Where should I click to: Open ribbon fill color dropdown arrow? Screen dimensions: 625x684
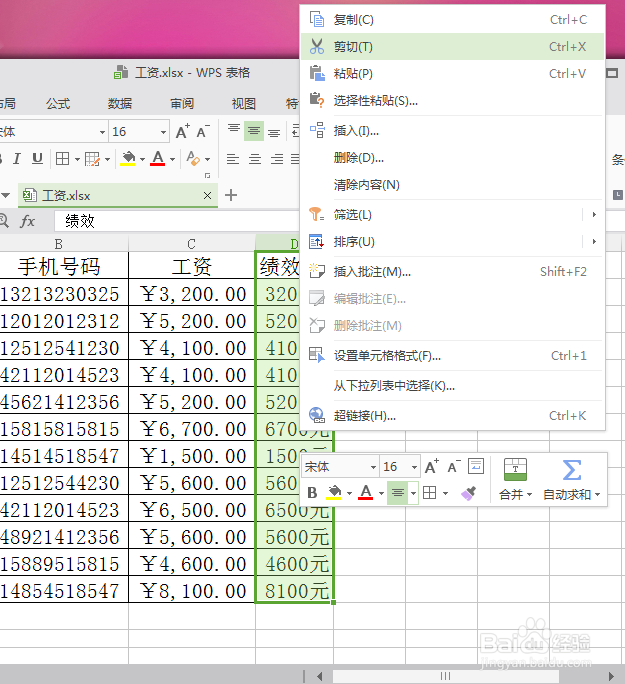point(142,159)
